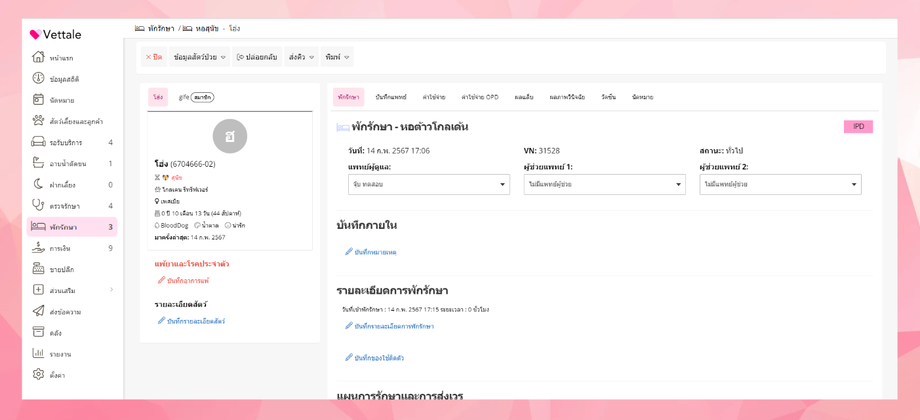The image size is (920, 420).
Task: Open the settings gear icon (ตั้งค่า)
Action: pyautogui.click(x=38, y=375)
